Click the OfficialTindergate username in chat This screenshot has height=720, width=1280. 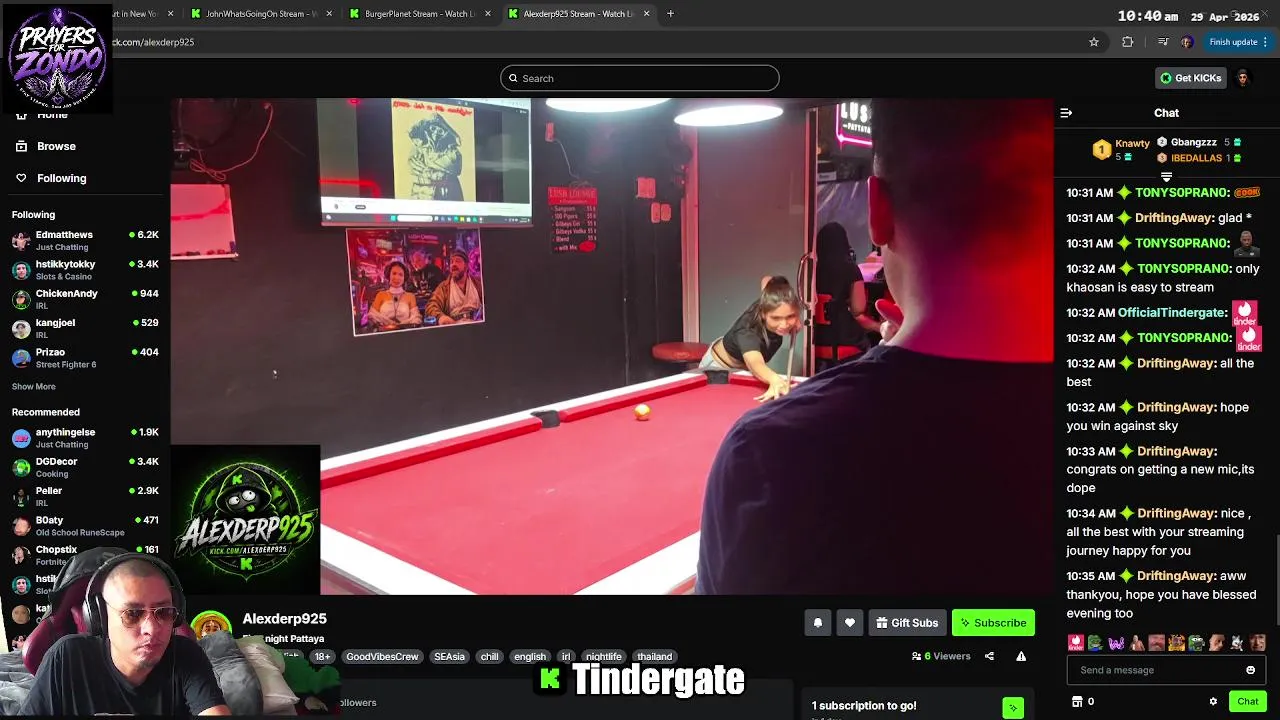1172,313
